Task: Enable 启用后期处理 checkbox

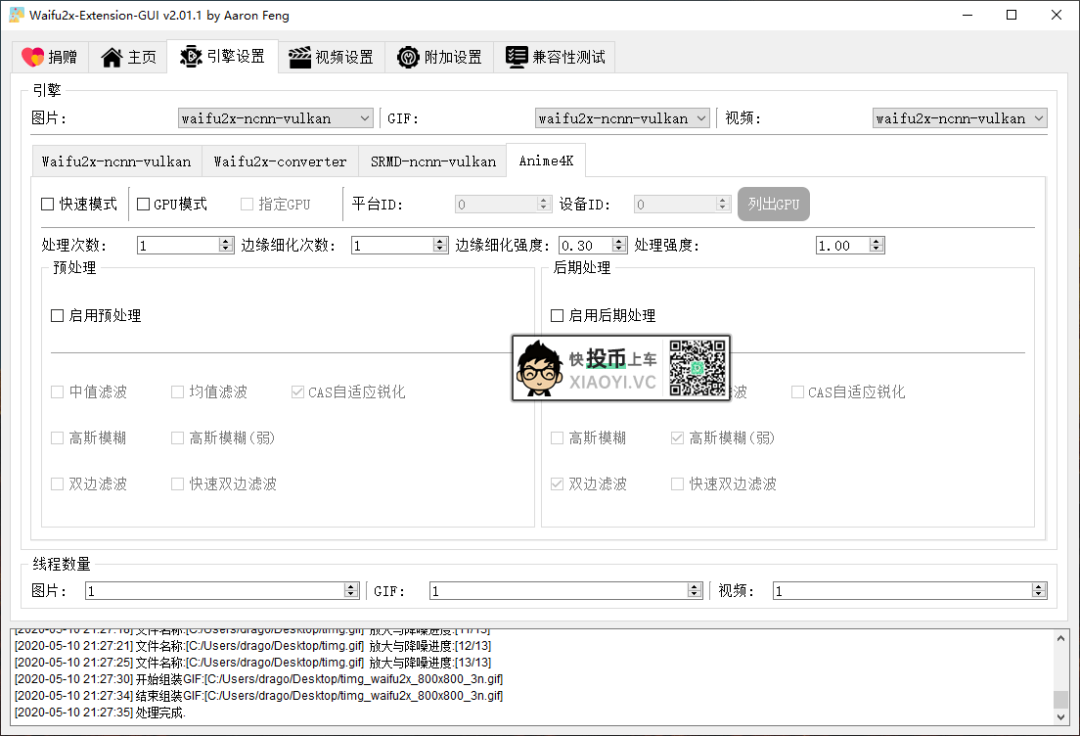Action: click(x=556, y=315)
